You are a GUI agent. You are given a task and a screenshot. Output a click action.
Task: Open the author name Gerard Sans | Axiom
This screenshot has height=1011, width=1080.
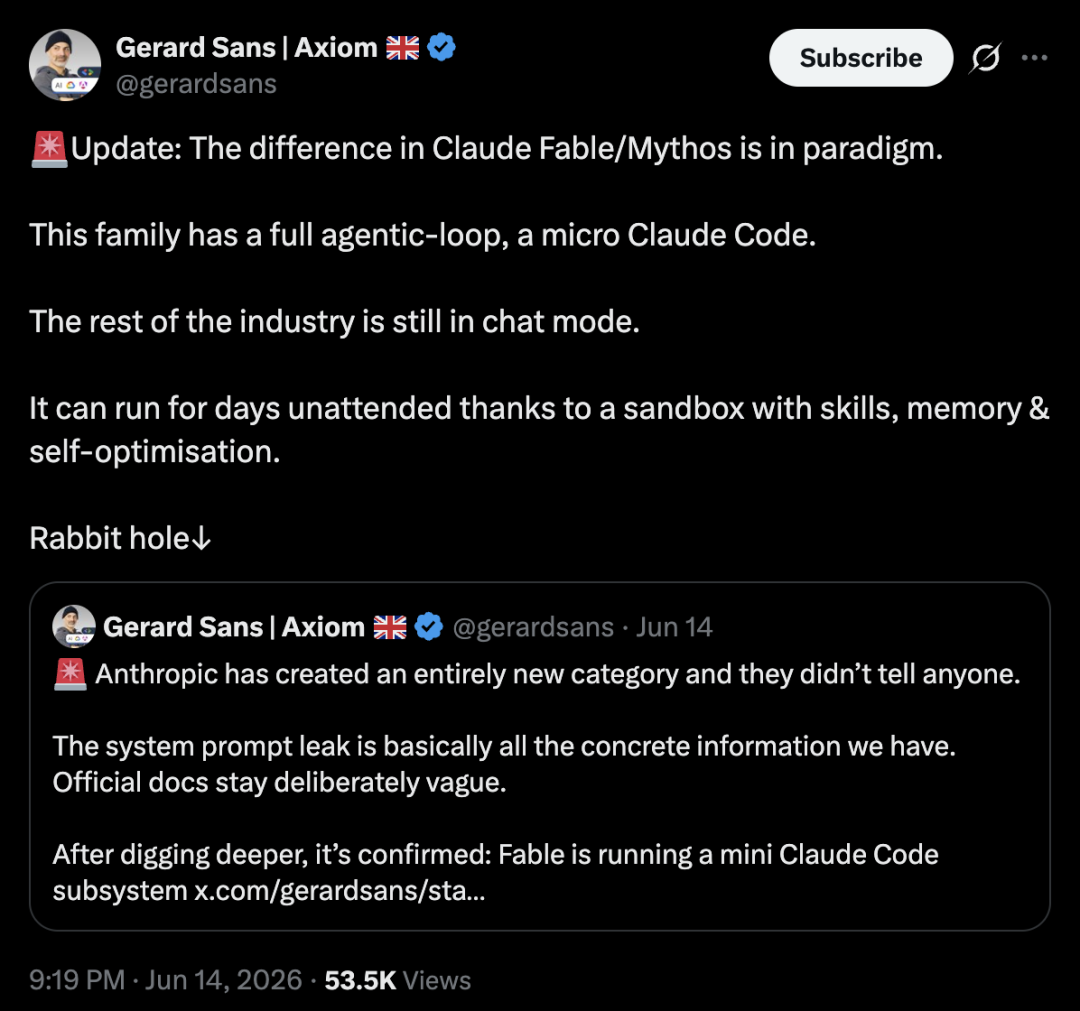tap(247, 48)
